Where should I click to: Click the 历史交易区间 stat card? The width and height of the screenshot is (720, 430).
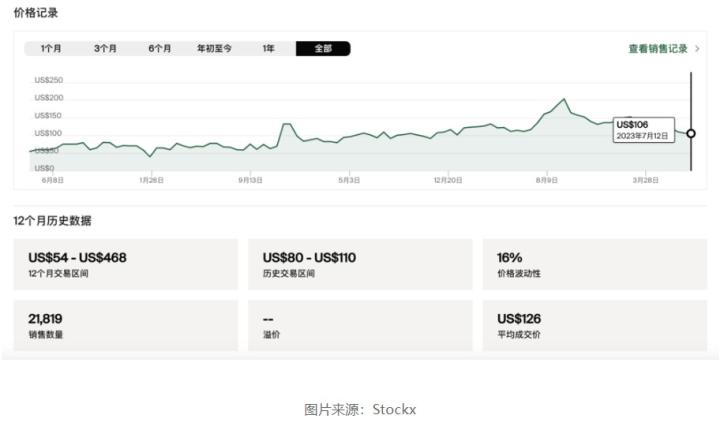point(360,264)
